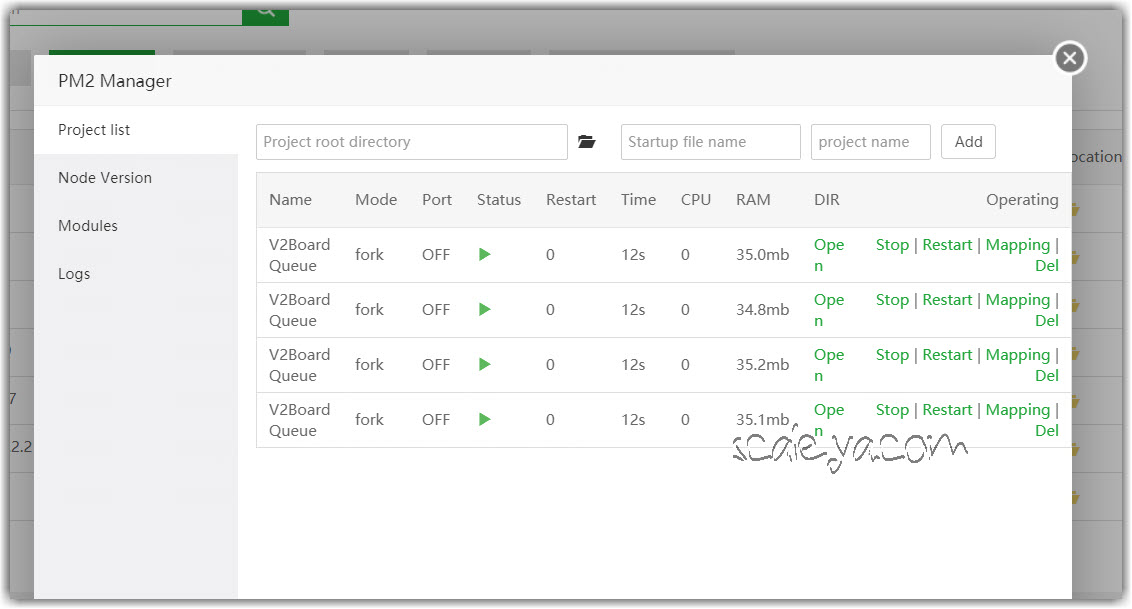
Task: Open the Node Version tab
Action: click(105, 178)
